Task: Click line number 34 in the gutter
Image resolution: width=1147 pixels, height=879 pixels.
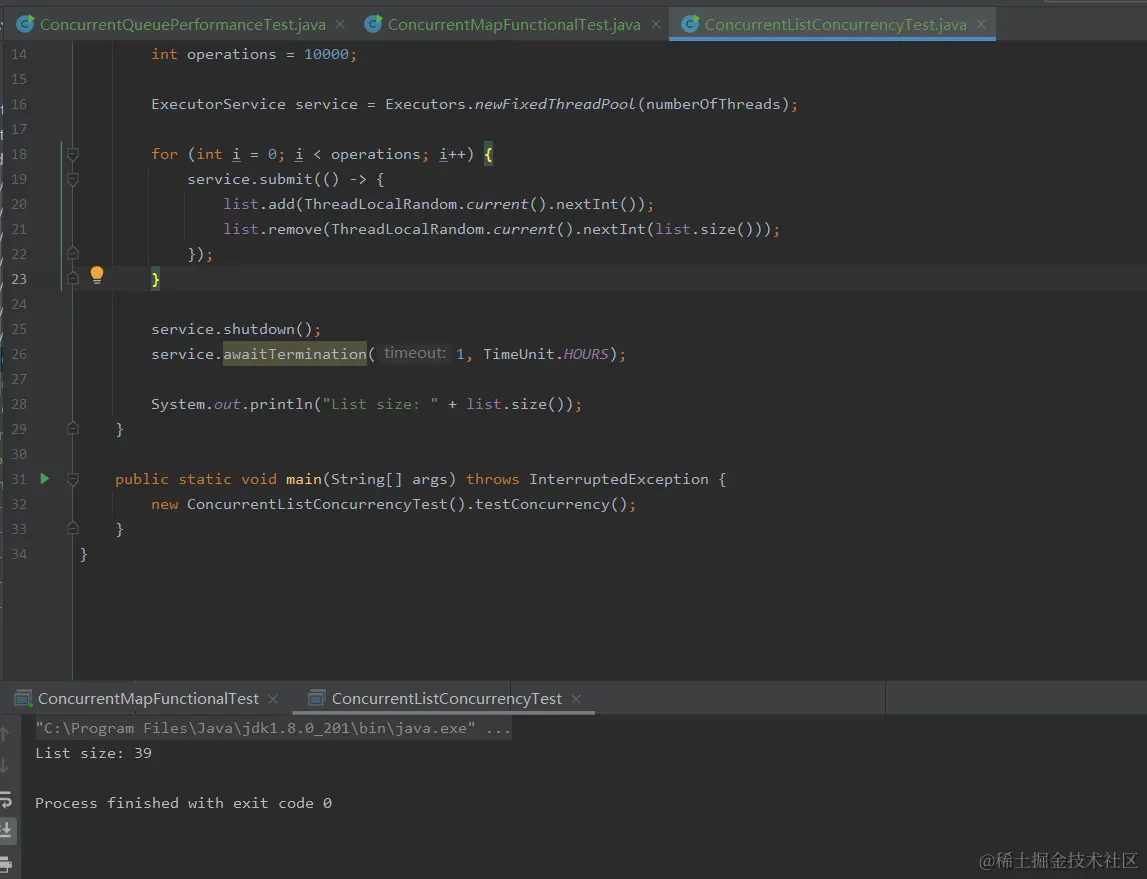Action: pyautogui.click(x=19, y=554)
